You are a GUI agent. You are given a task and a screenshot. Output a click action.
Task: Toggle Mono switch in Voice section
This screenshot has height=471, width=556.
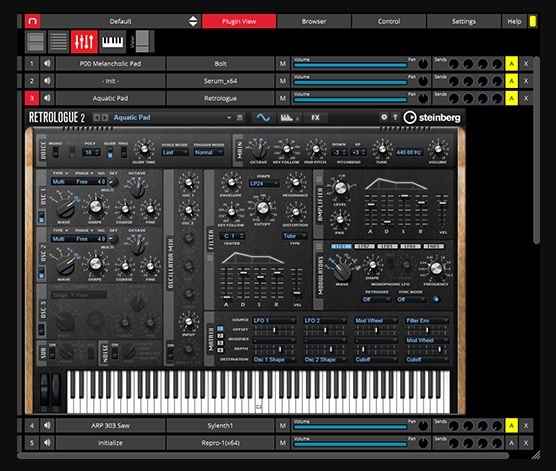56,153
